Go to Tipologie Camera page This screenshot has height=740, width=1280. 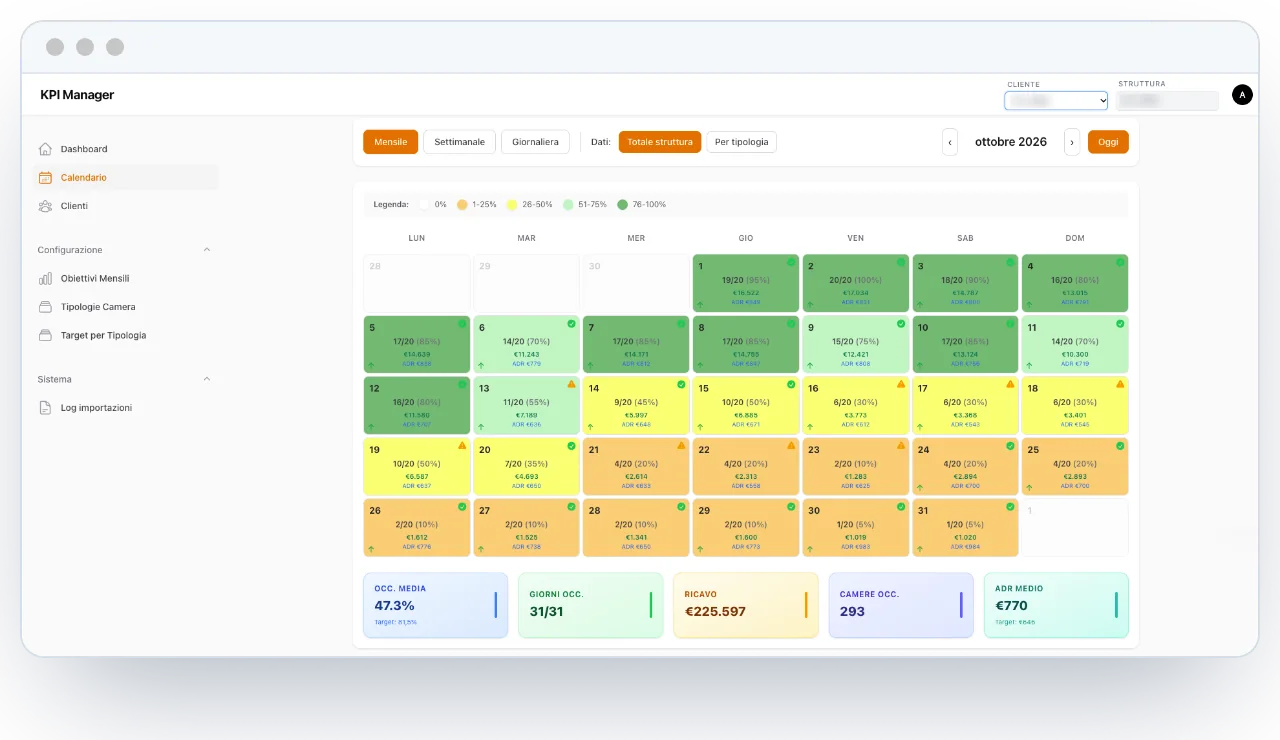(x=126, y=307)
